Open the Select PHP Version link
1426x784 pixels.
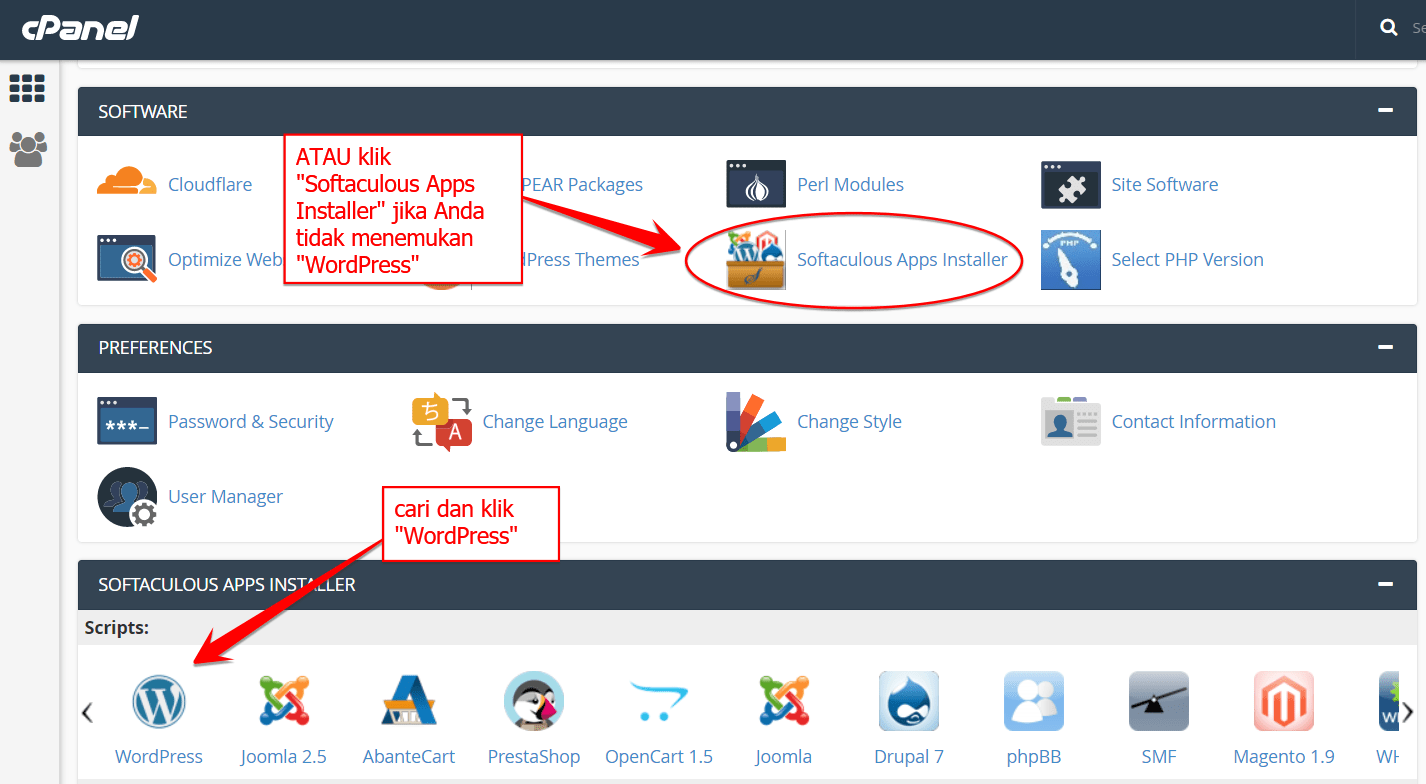click(1187, 260)
